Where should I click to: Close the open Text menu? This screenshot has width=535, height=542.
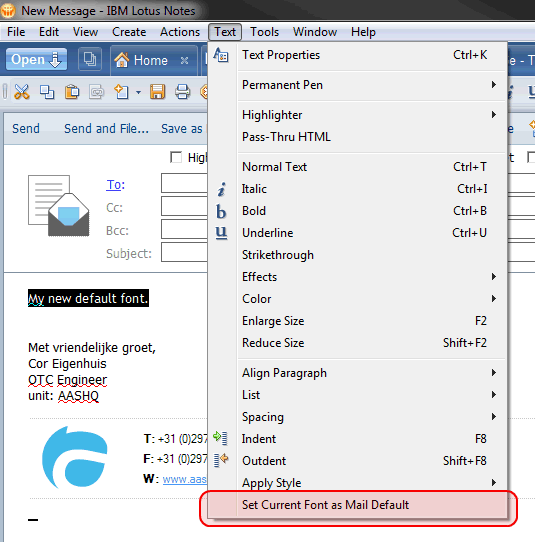(225, 32)
